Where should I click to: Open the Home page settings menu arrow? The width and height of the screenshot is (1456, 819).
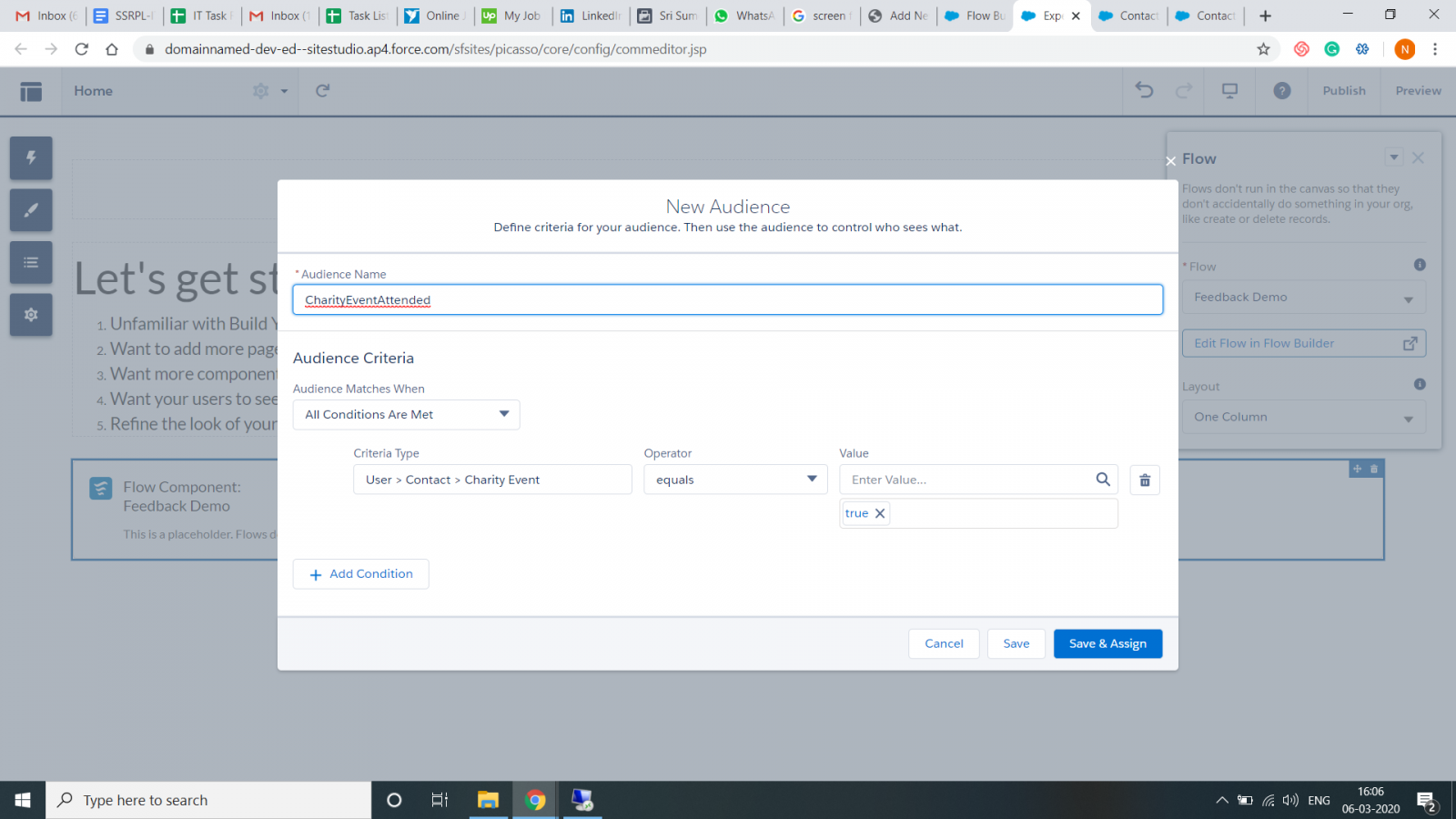282,91
